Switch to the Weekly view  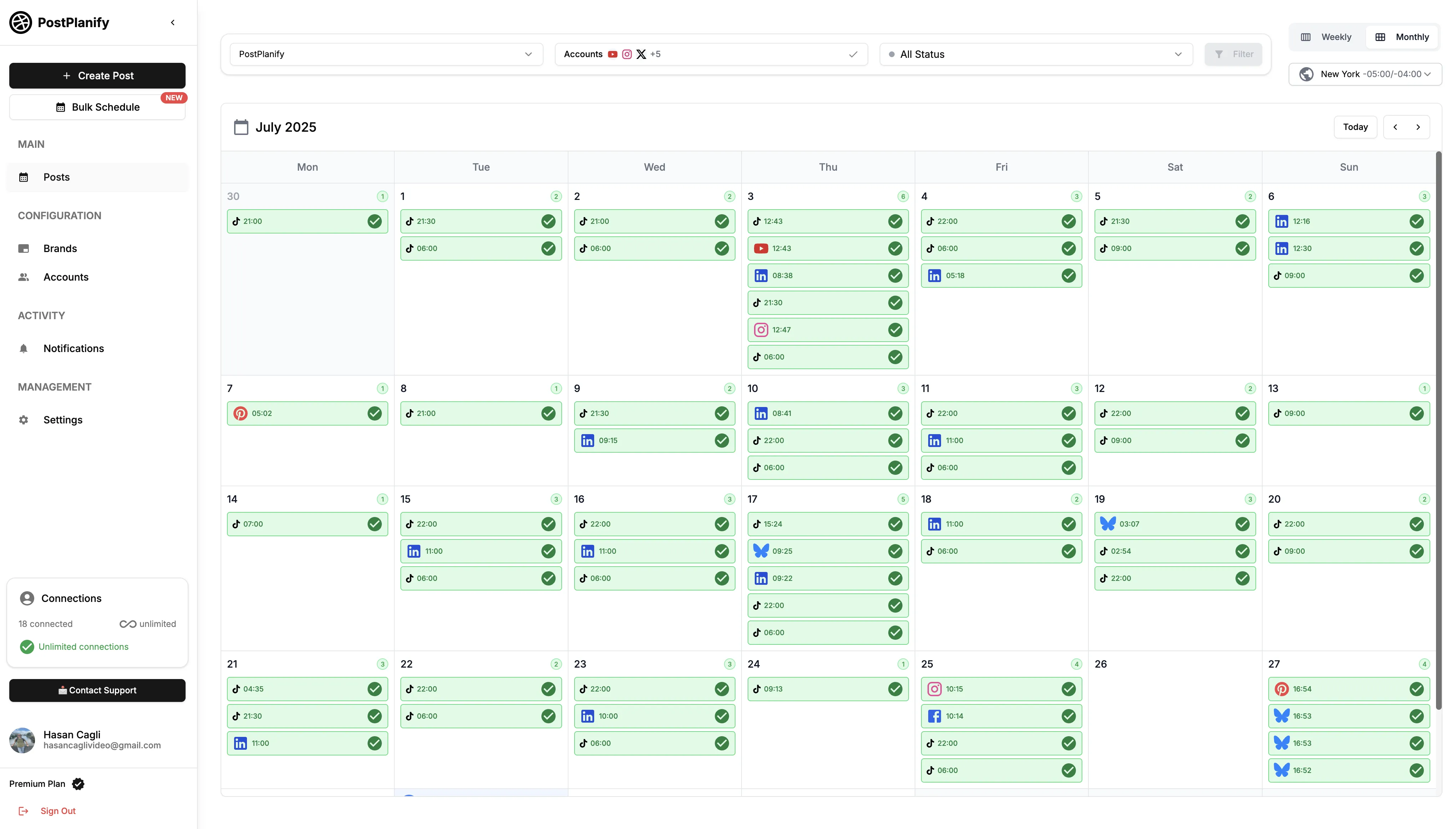[1326, 37]
